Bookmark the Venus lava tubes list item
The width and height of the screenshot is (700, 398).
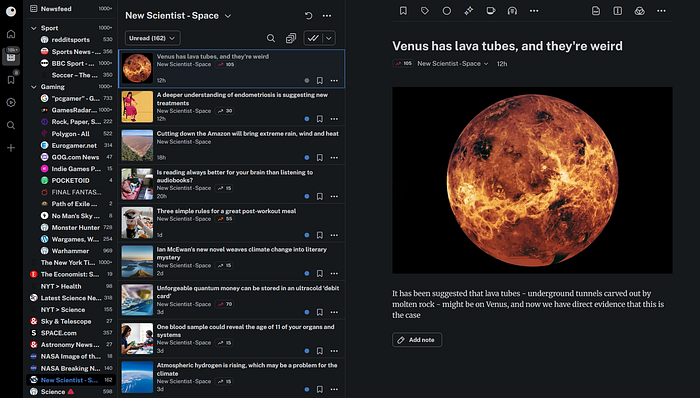(x=320, y=81)
